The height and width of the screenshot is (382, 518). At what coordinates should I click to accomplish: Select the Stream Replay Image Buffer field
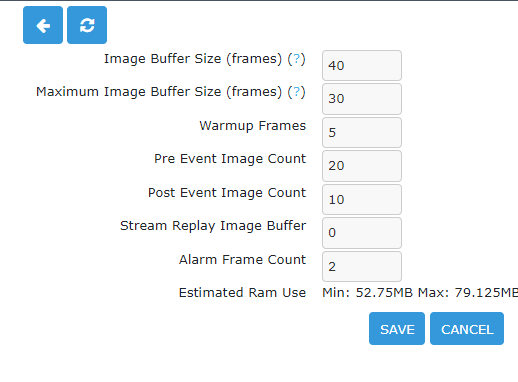pyautogui.click(x=362, y=233)
